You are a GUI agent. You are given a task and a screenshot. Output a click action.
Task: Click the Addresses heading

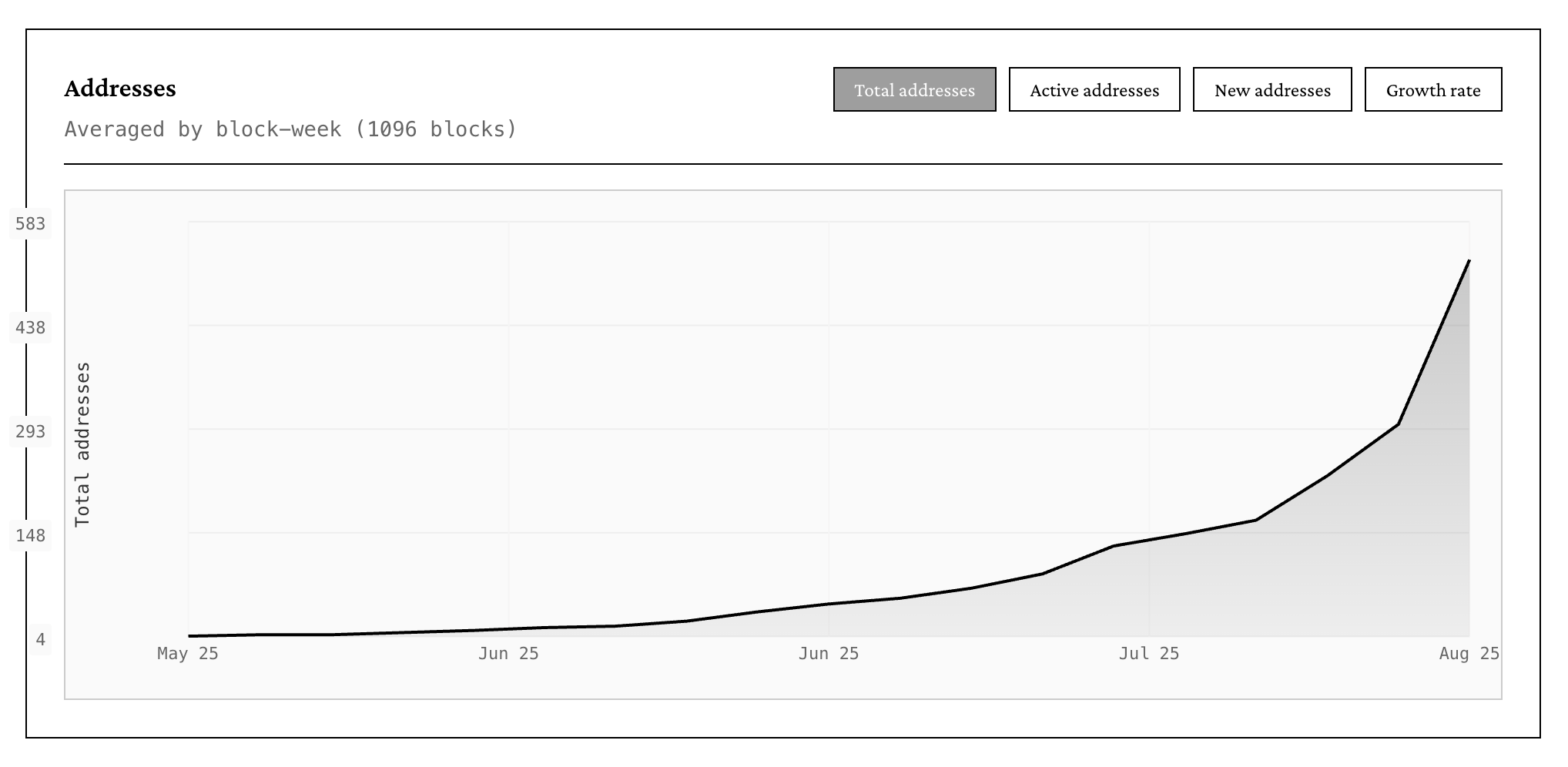tap(120, 89)
